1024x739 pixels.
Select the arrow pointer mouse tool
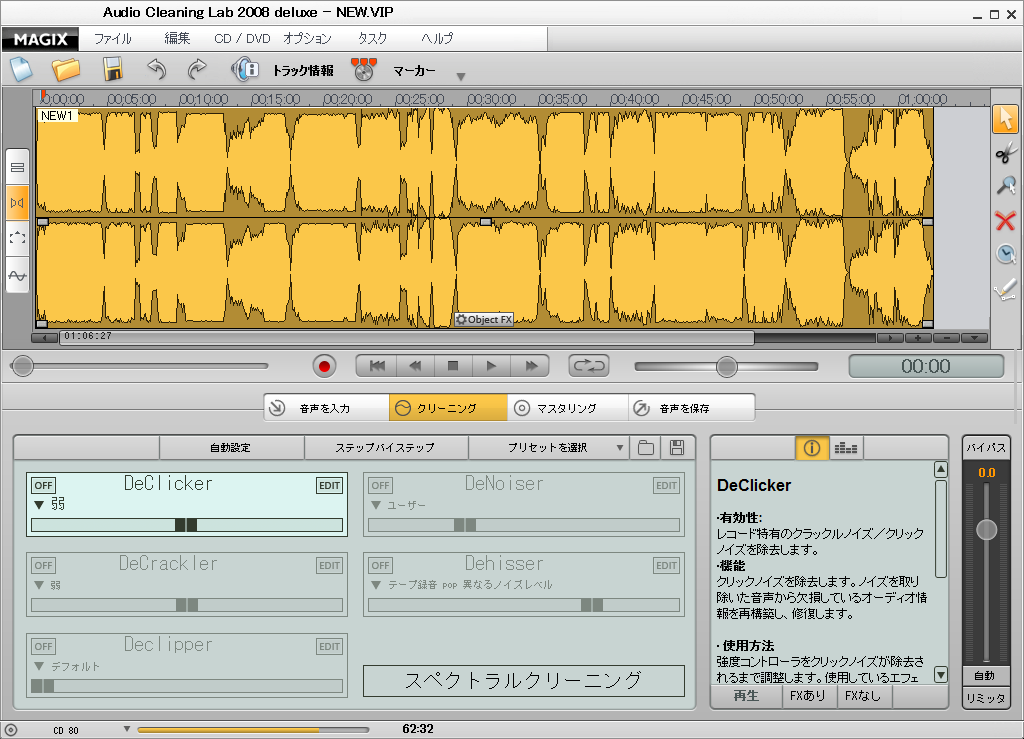point(1006,119)
